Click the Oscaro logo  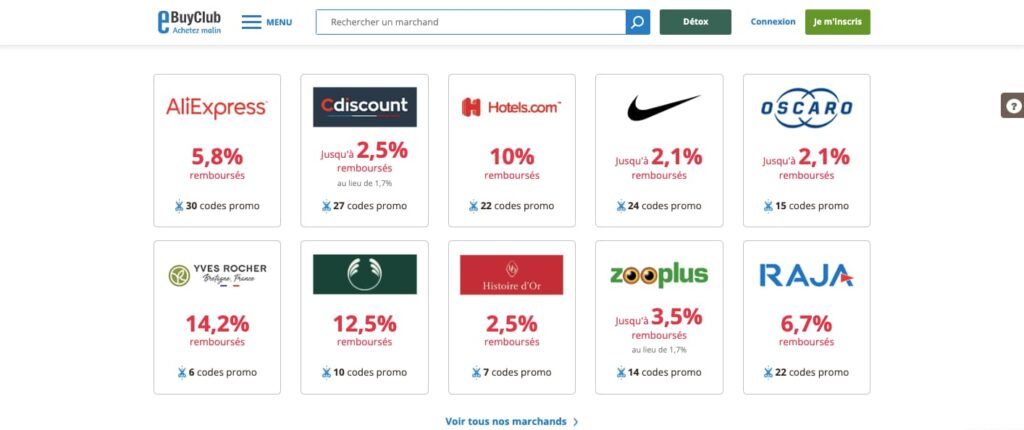coord(807,107)
